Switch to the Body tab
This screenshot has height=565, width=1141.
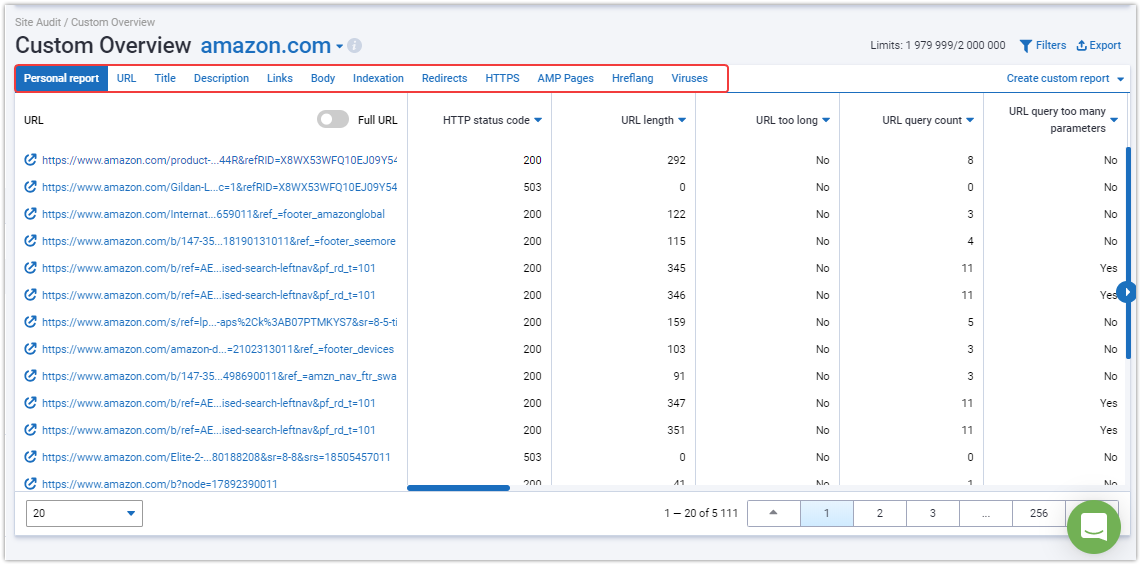coord(323,79)
